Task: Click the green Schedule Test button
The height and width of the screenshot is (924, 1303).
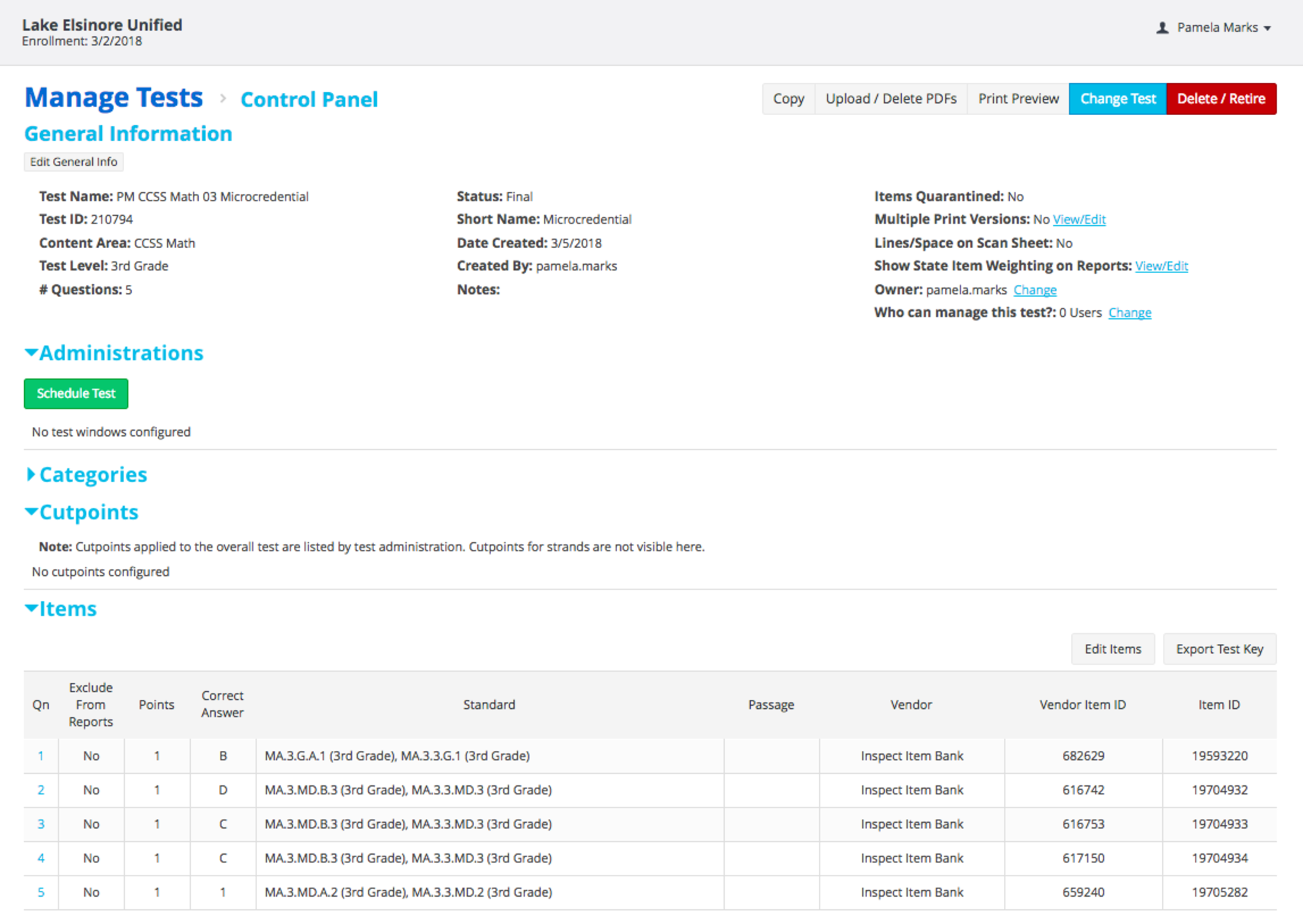Action: (x=76, y=393)
